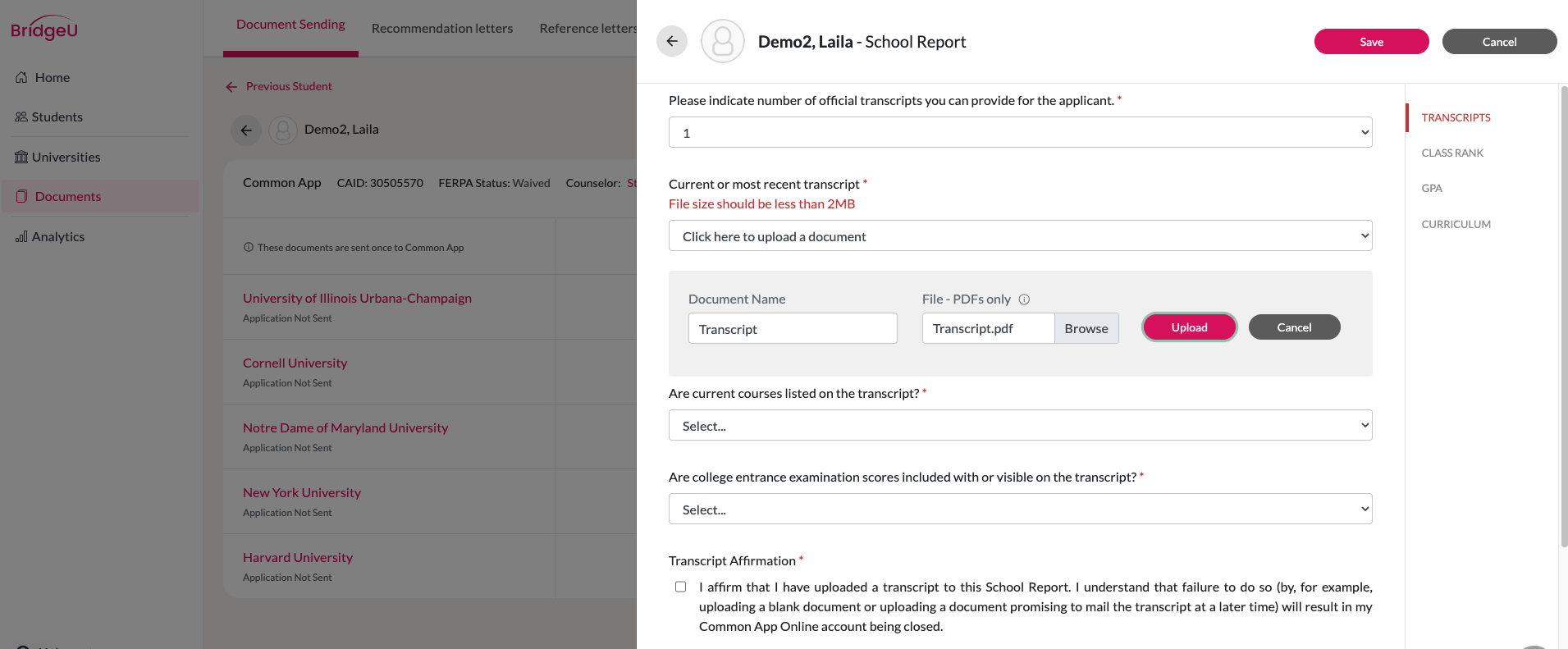Click the Upload button
The height and width of the screenshot is (649, 1568).
[x=1190, y=327]
